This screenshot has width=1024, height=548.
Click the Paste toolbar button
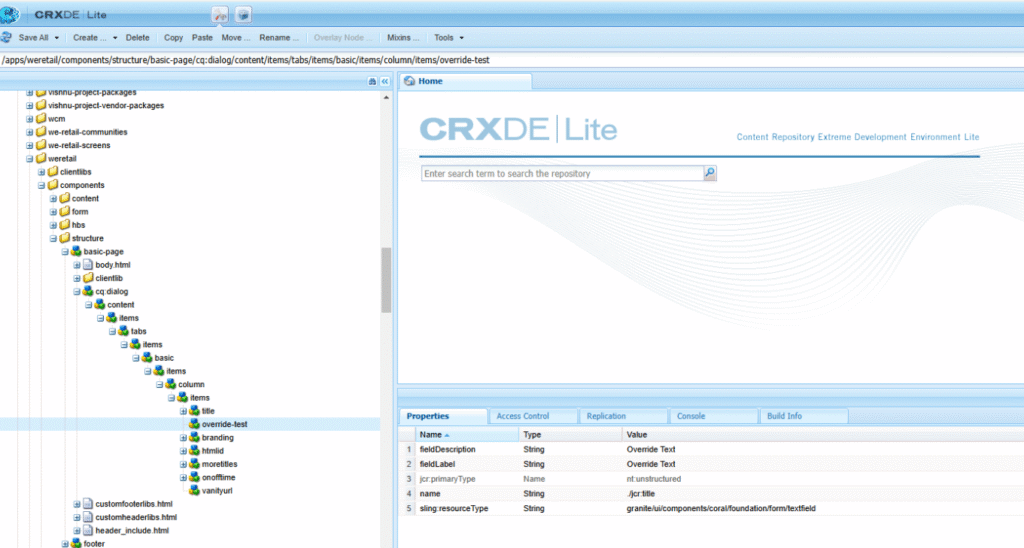tap(202, 38)
